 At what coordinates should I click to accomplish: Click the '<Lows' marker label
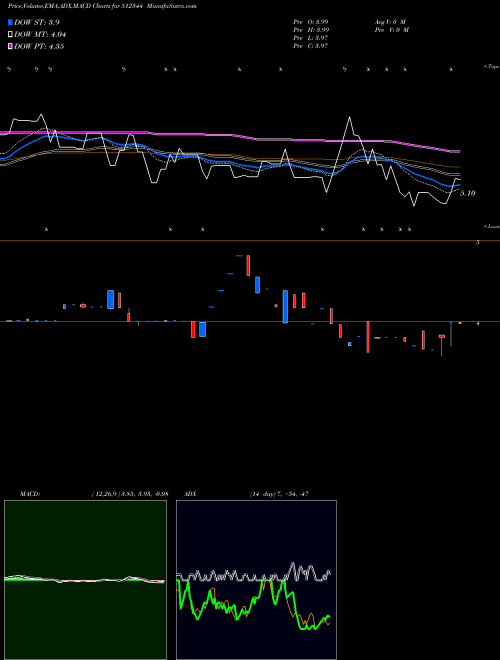pos(491,226)
